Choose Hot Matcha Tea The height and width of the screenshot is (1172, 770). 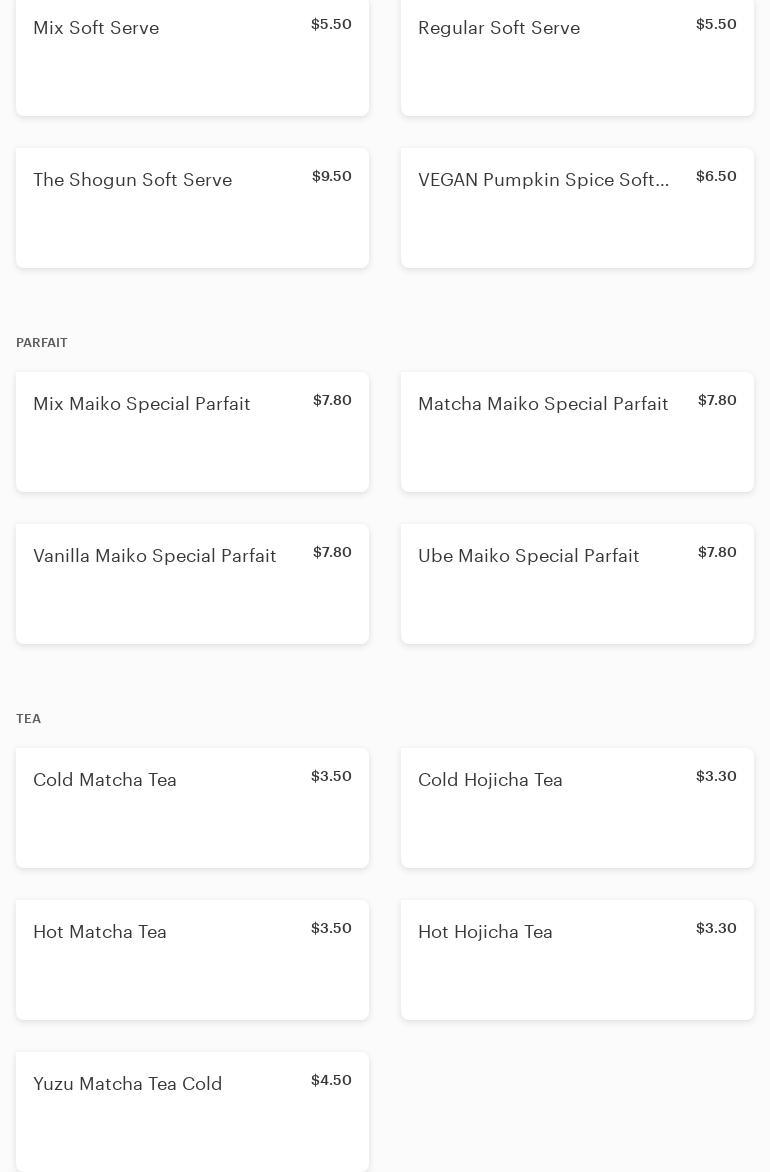click(x=192, y=960)
